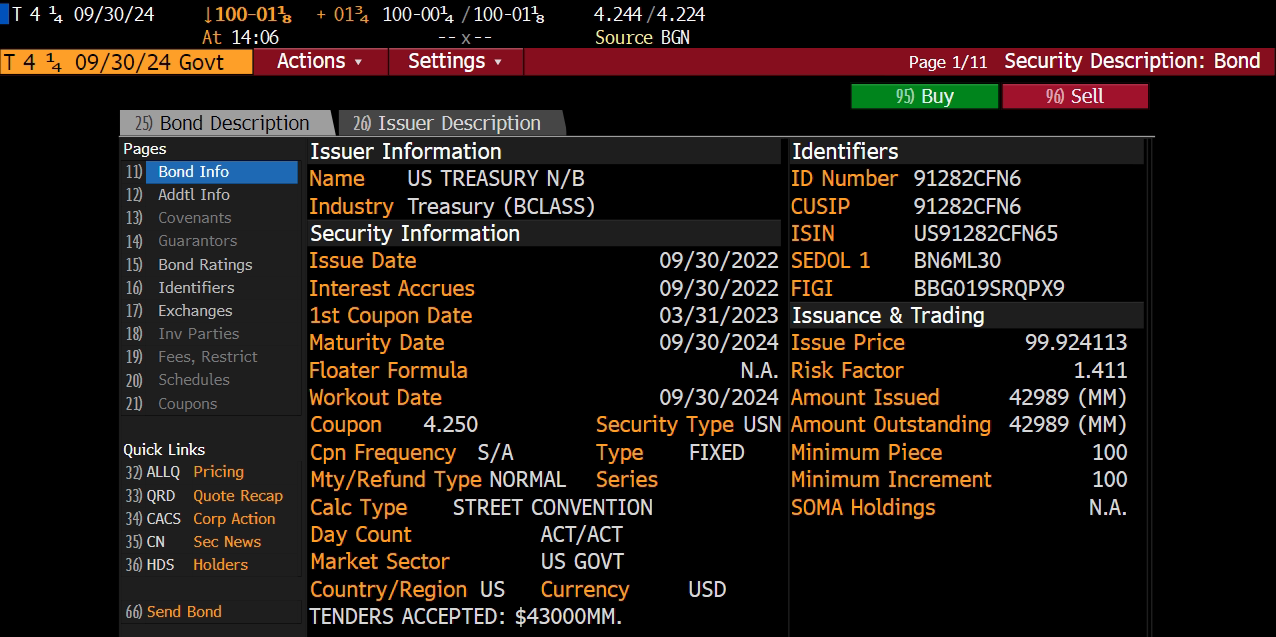Click the SEDOL 1 value BN6ML30

pos(957,260)
